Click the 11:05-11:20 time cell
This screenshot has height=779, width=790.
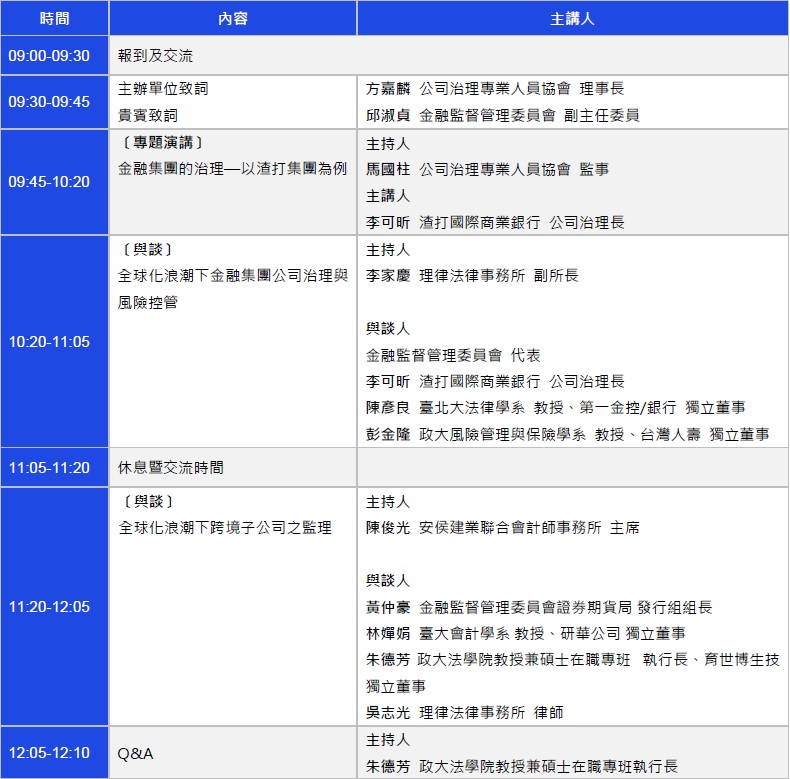[54, 468]
